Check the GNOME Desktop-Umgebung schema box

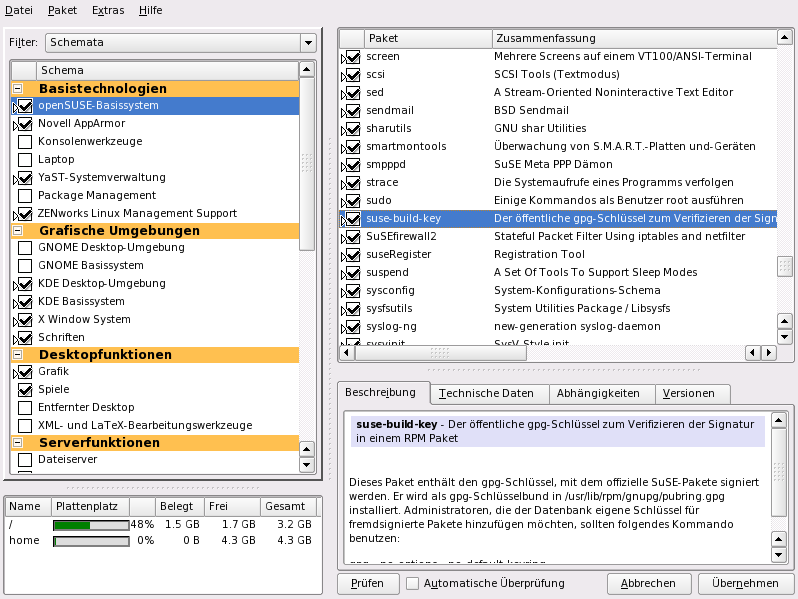click(x=25, y=248)
